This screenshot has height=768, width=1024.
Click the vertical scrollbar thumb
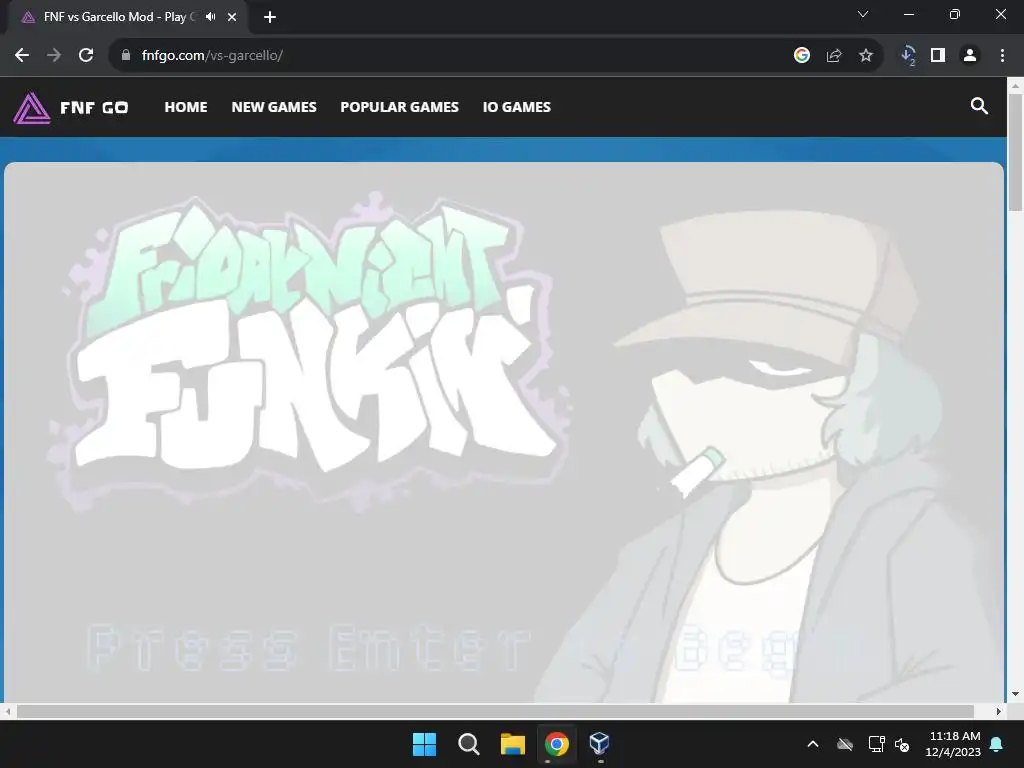pos(1016,152)
